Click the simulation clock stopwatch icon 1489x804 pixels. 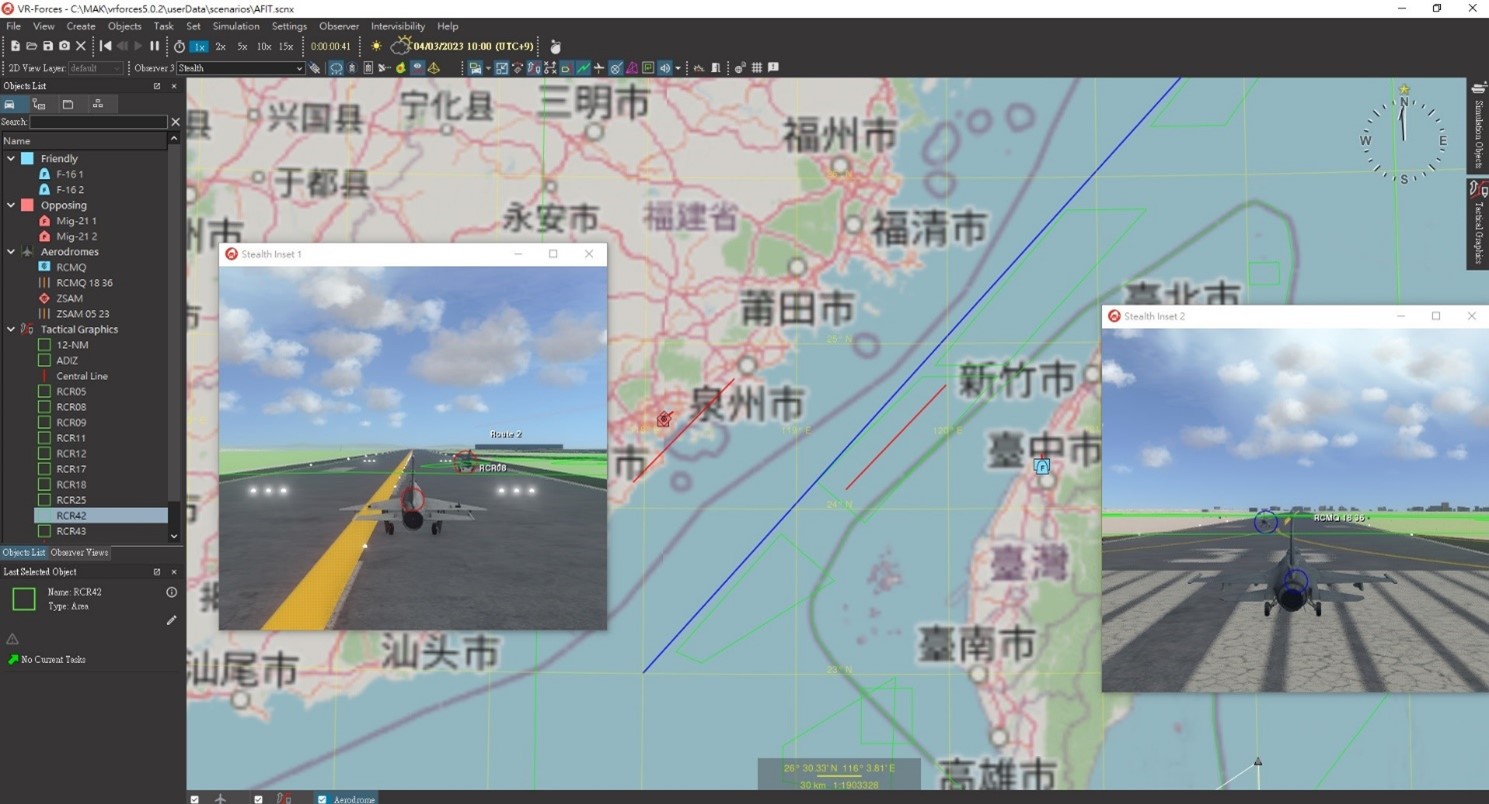pos(180,46)
